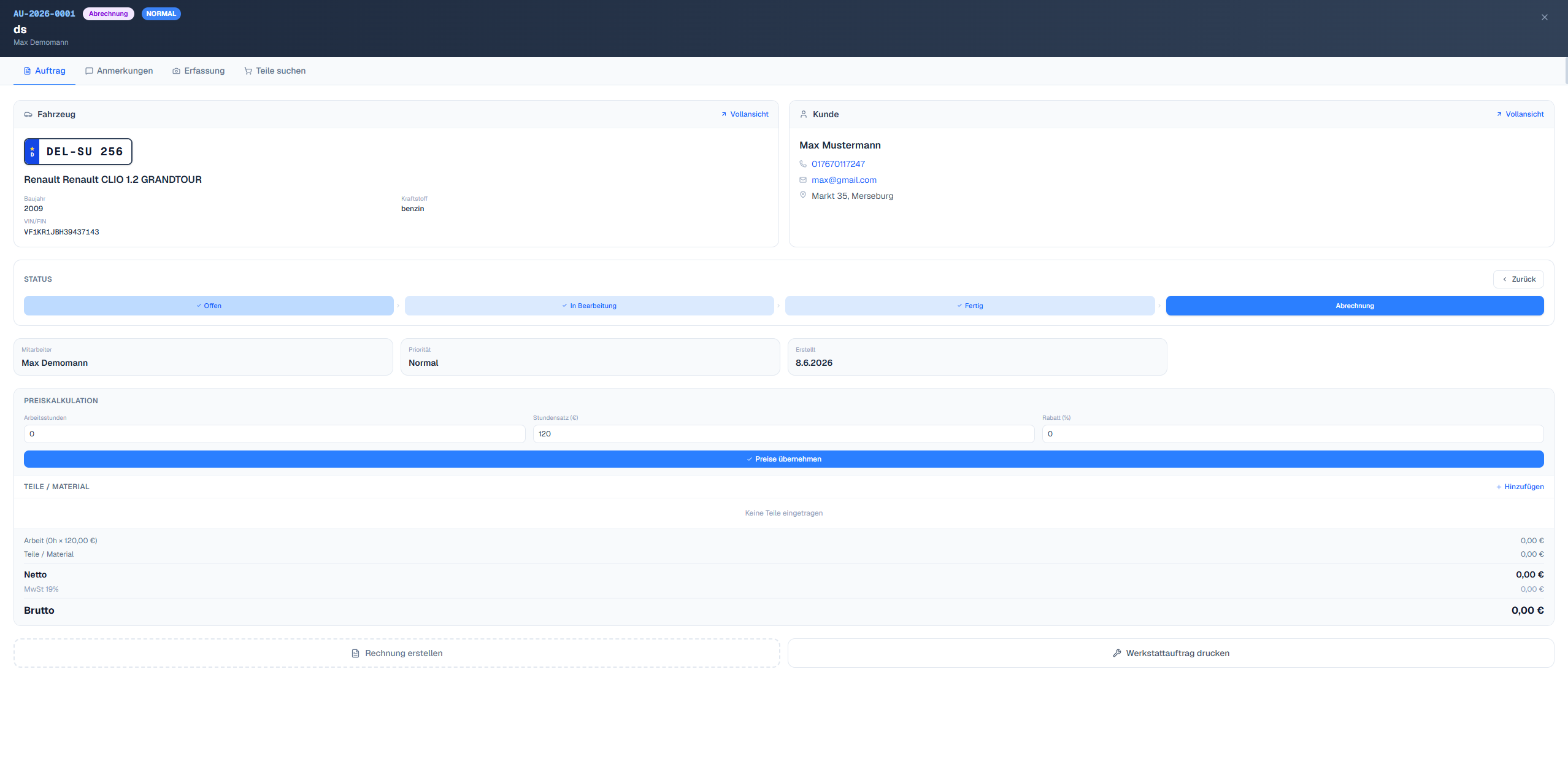This screenshot has height=777, width=1568.
Task: Click the max@gmail.com email link
Action: tap(844, 180)
